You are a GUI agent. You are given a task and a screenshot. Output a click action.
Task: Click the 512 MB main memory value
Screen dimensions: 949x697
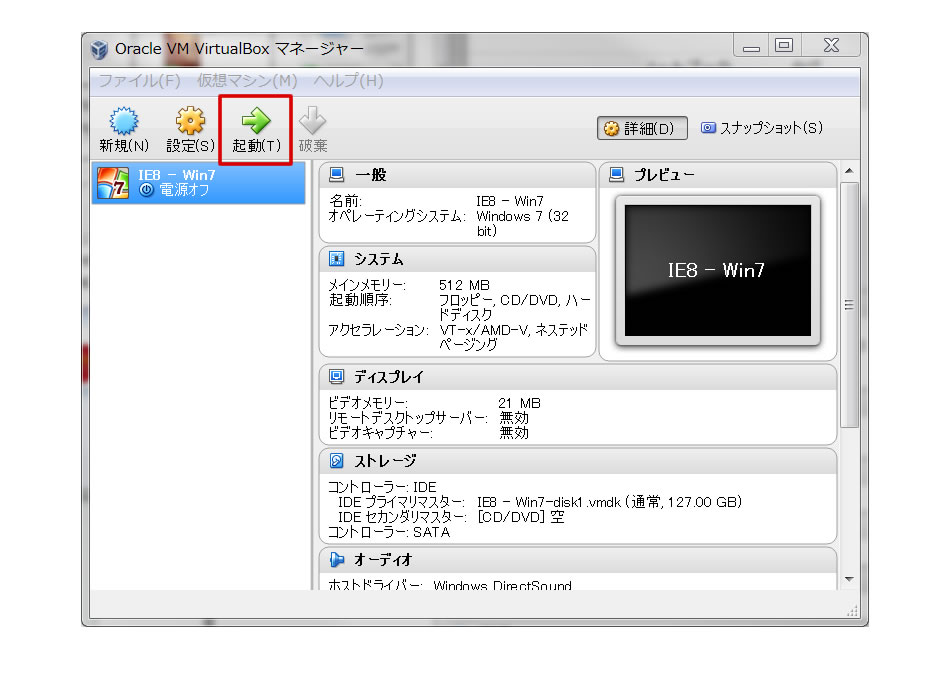pos(464,285)
